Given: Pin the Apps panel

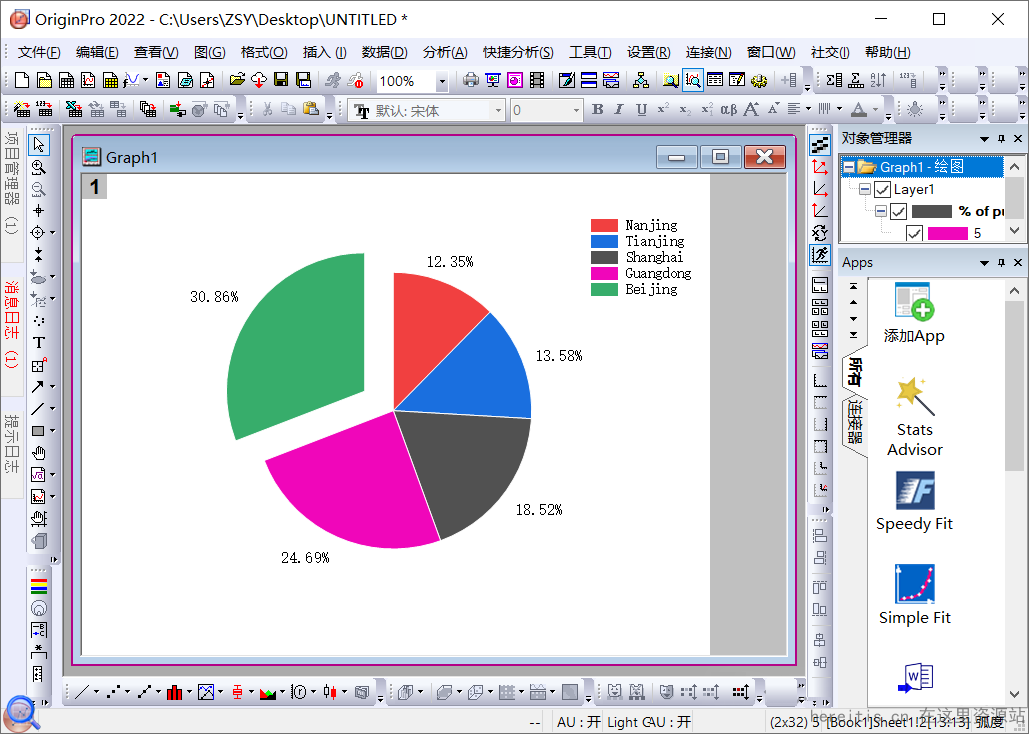Looking at the screenshot, I should pos(1001,263).
